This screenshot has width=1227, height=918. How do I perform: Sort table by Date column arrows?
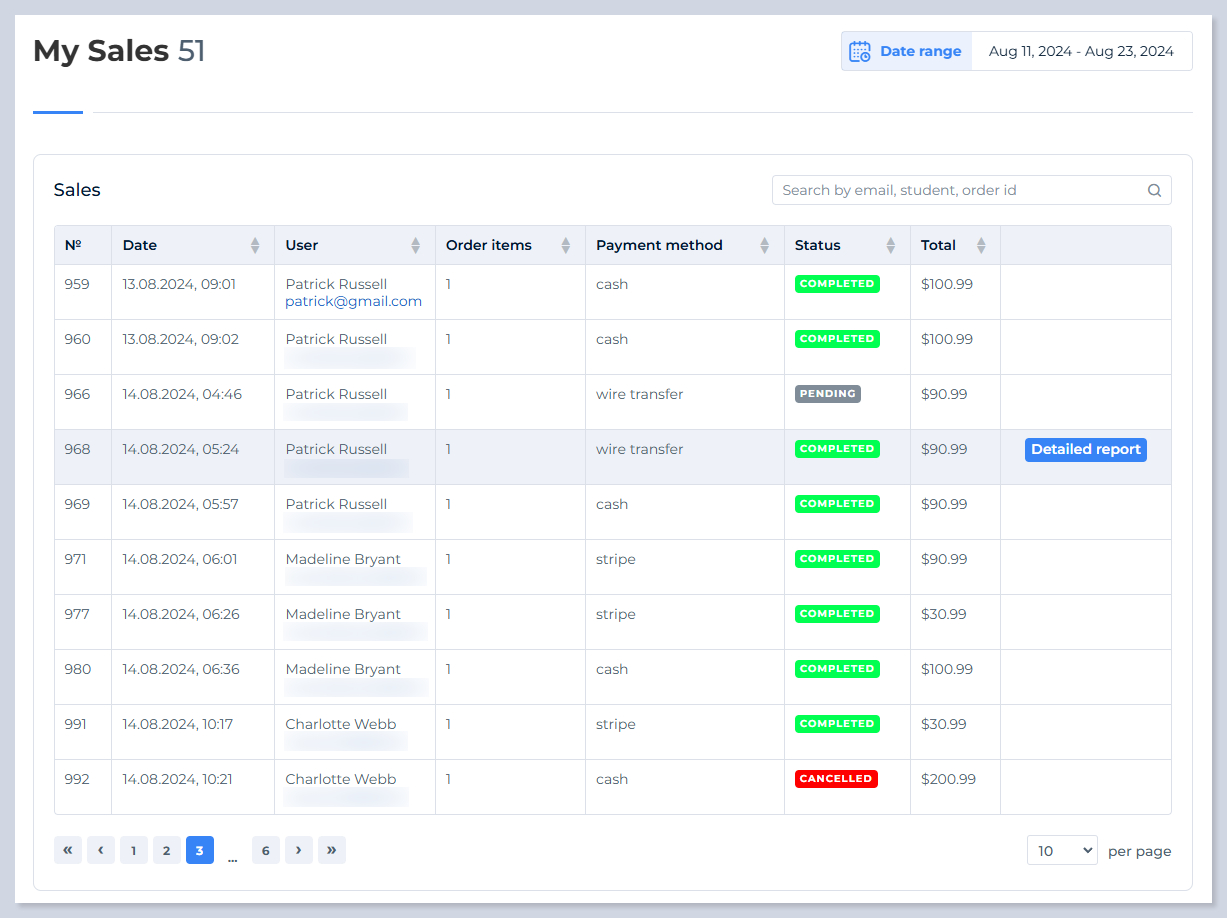click(255, 245)
